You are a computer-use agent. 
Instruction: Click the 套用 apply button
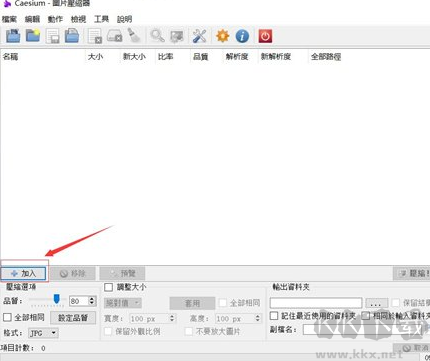coord(192,303)
